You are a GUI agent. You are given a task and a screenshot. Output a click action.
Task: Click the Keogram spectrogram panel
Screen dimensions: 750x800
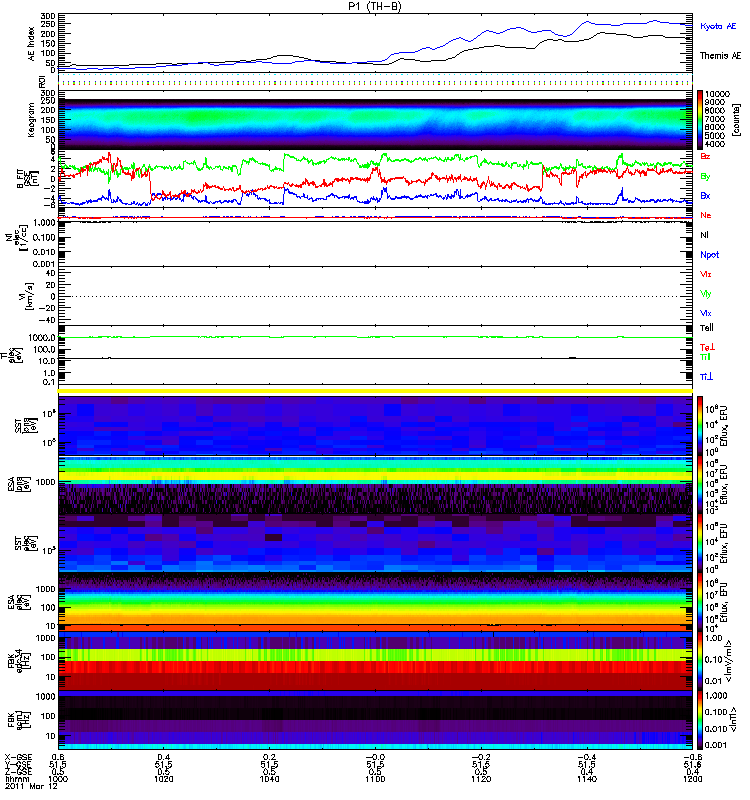(x=376, y=119)
